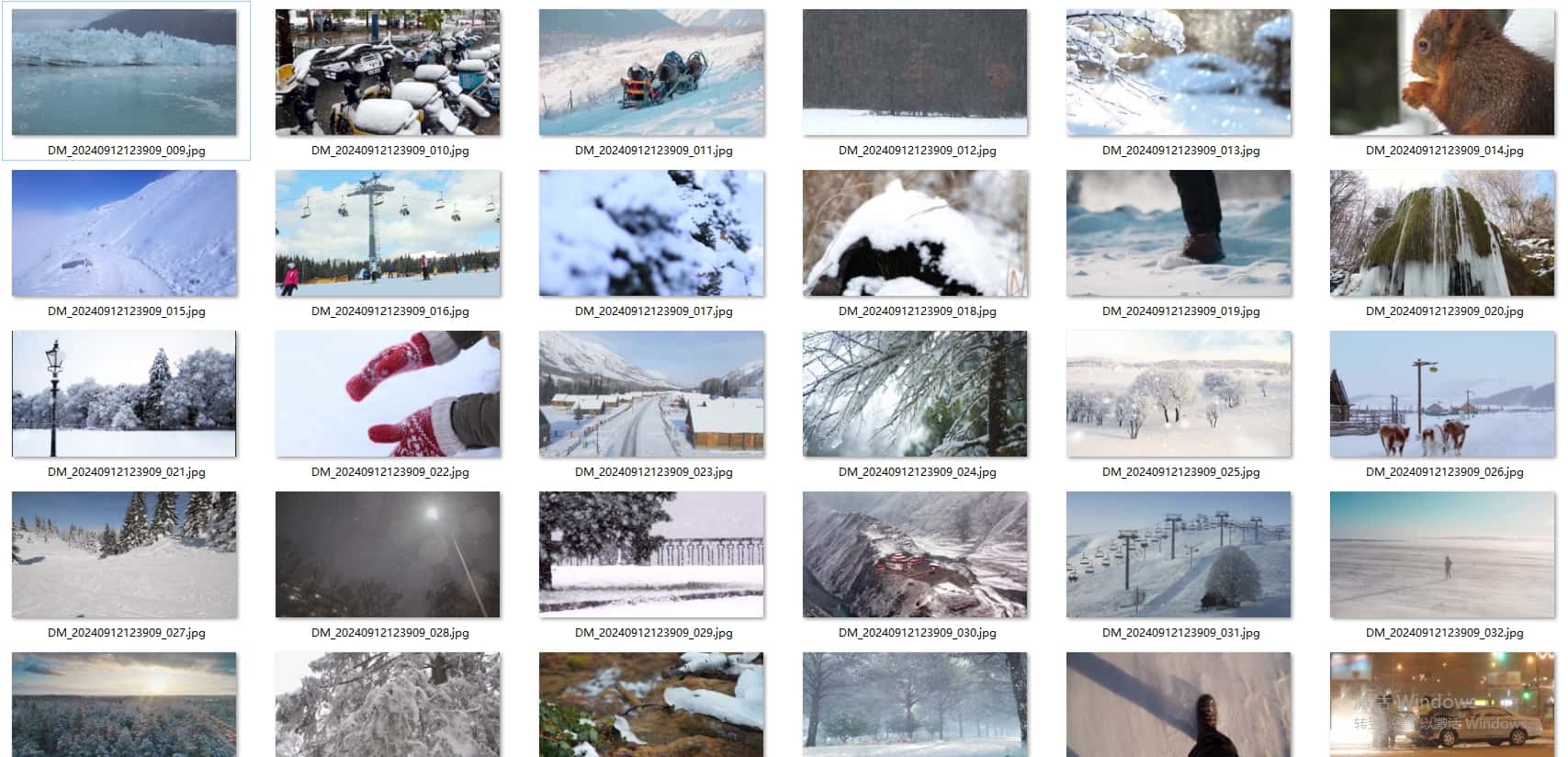Image resolution: width=1568 pixels, height=757 pixels.
Task: Click the sunset over snowy forest thumbnail
Action: [x=124, y=705]
